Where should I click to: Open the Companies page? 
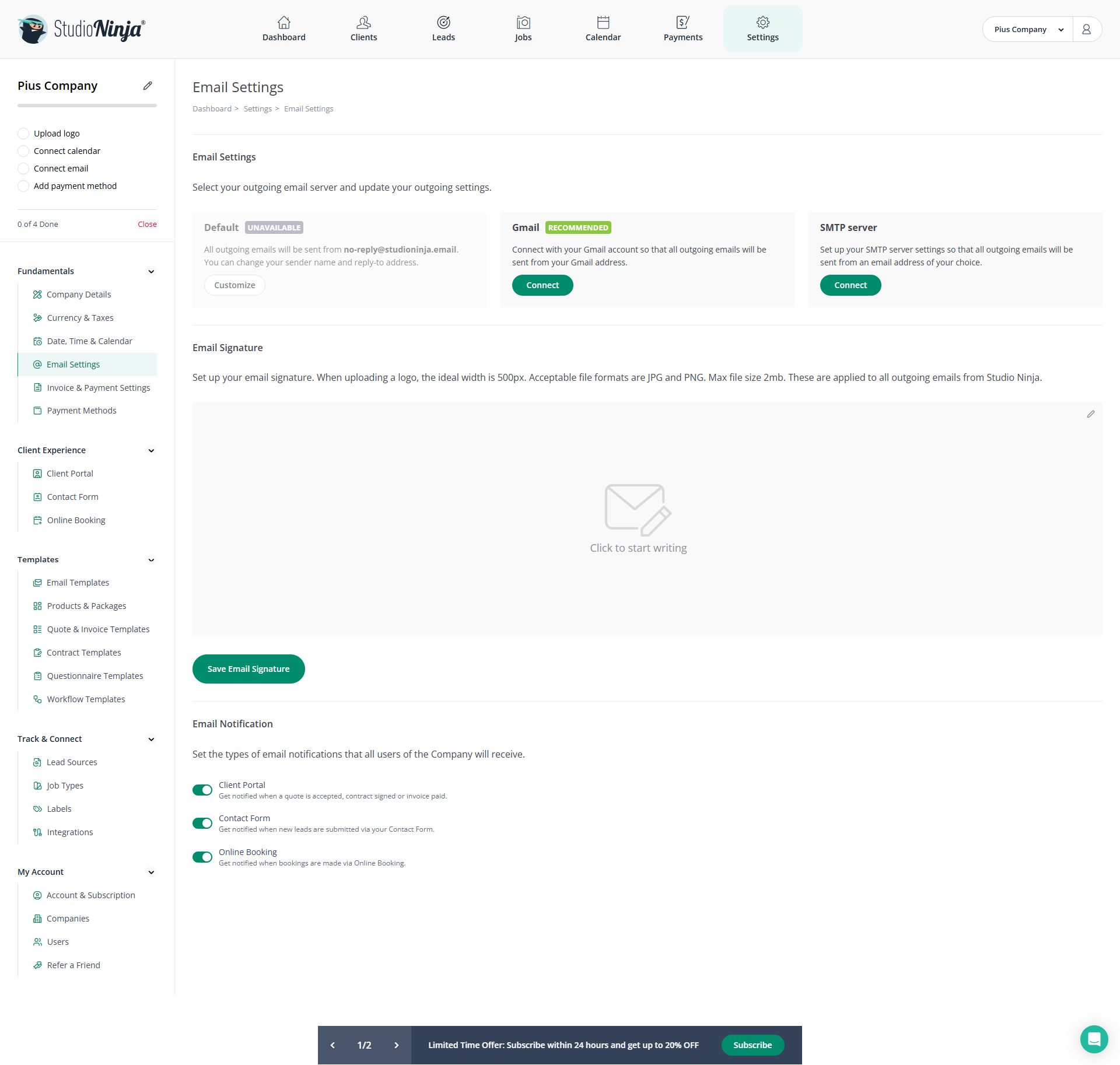tap(68, 919)
